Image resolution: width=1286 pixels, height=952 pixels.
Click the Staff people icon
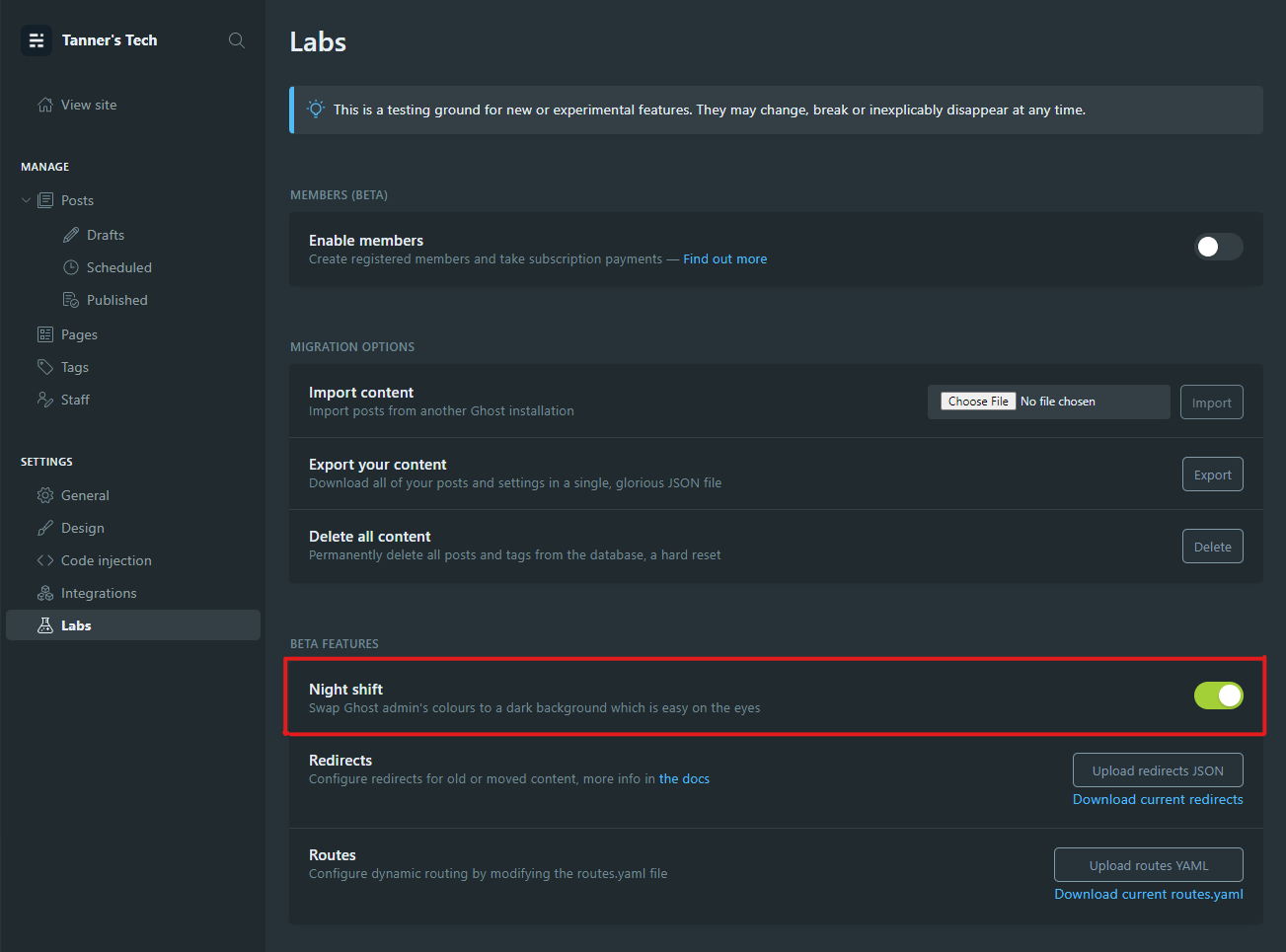pos(45,400)
